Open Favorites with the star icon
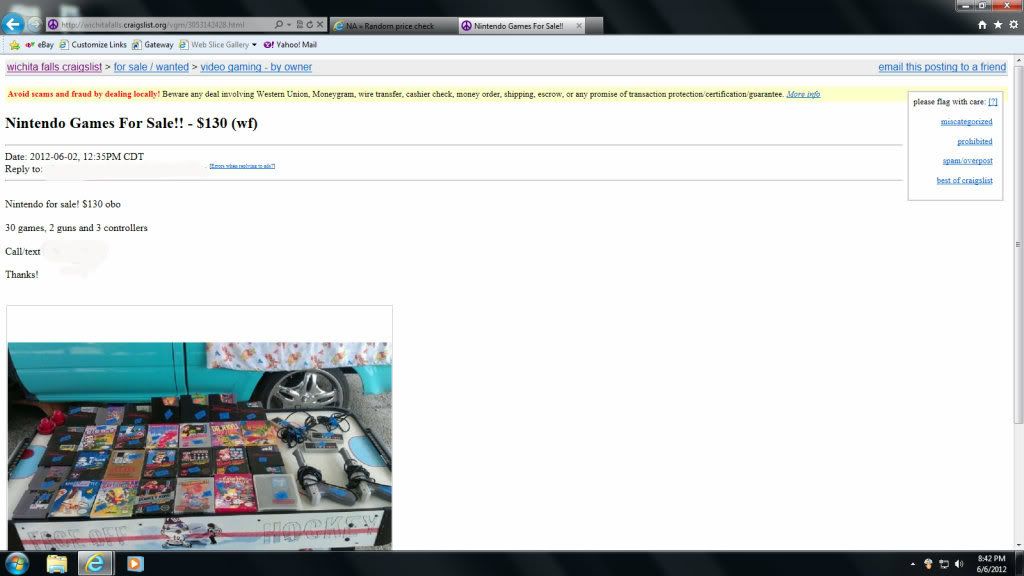The width and height of the screenshot is (1024, 576). click(997, 24)
